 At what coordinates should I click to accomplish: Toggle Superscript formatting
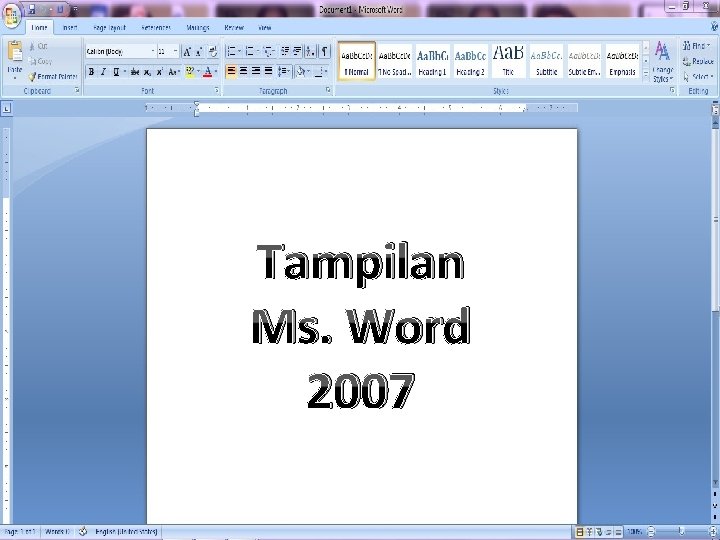159,72
